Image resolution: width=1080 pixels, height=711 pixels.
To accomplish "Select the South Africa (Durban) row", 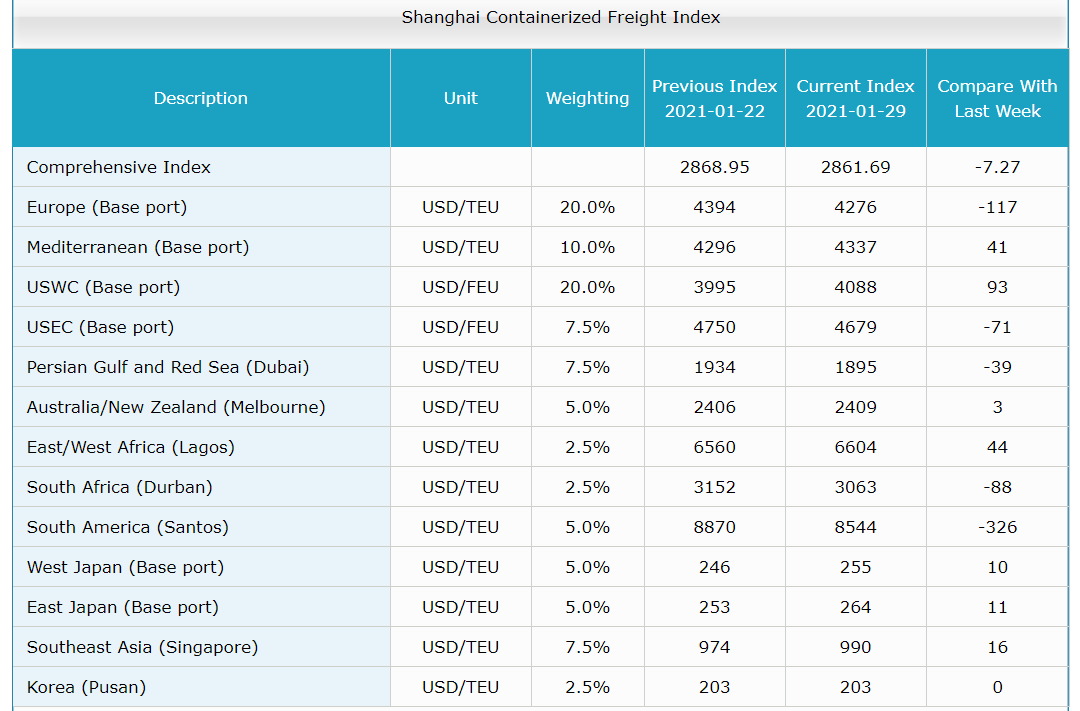I will (x=120, y=487).
